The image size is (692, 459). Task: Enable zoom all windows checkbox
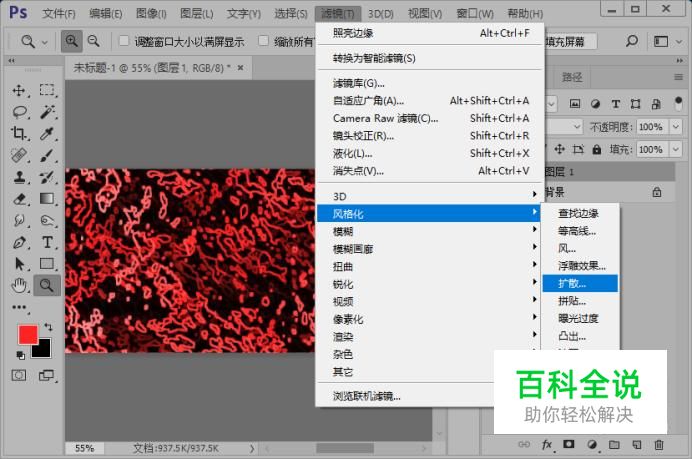[263, 41]
